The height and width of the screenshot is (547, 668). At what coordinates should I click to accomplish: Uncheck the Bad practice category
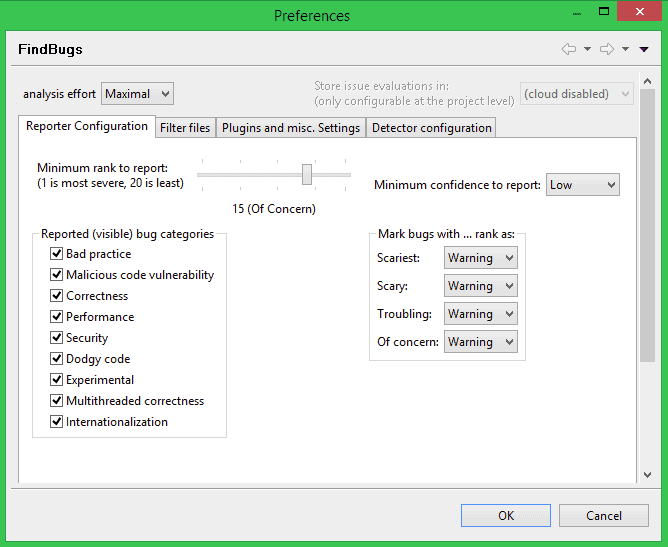coord(57,254)
